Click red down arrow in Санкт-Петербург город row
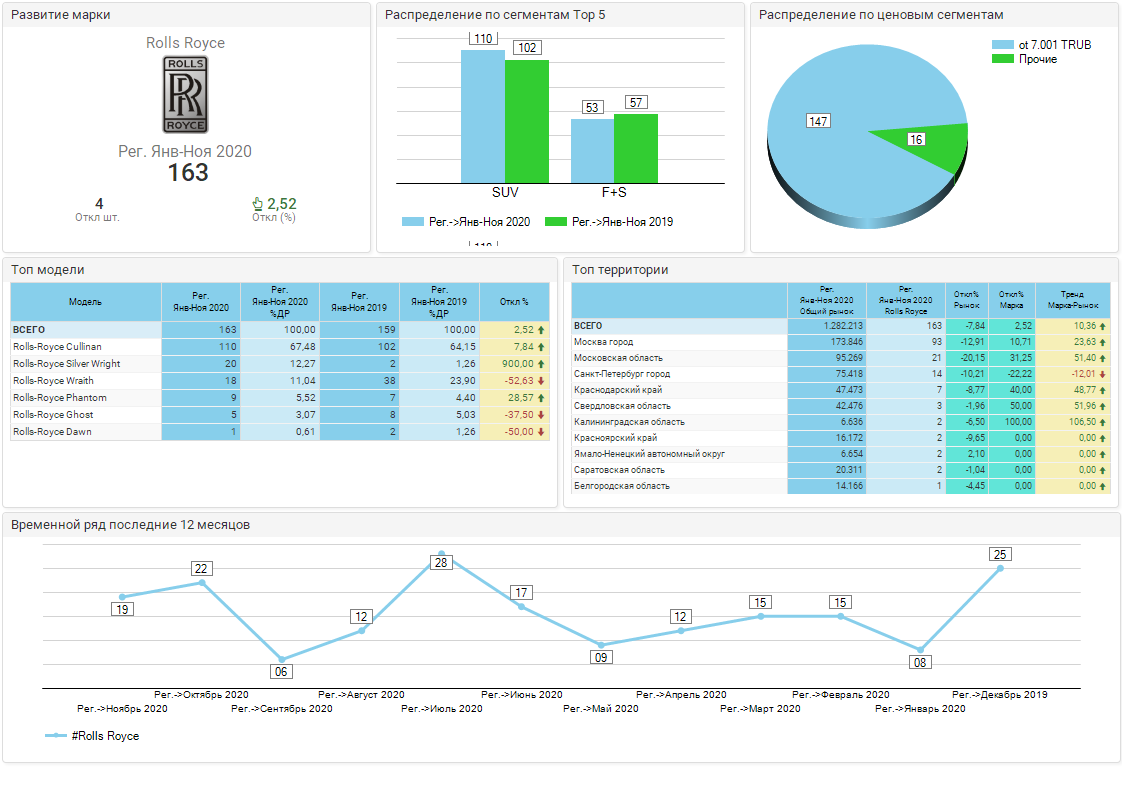 pos(1102,374)
